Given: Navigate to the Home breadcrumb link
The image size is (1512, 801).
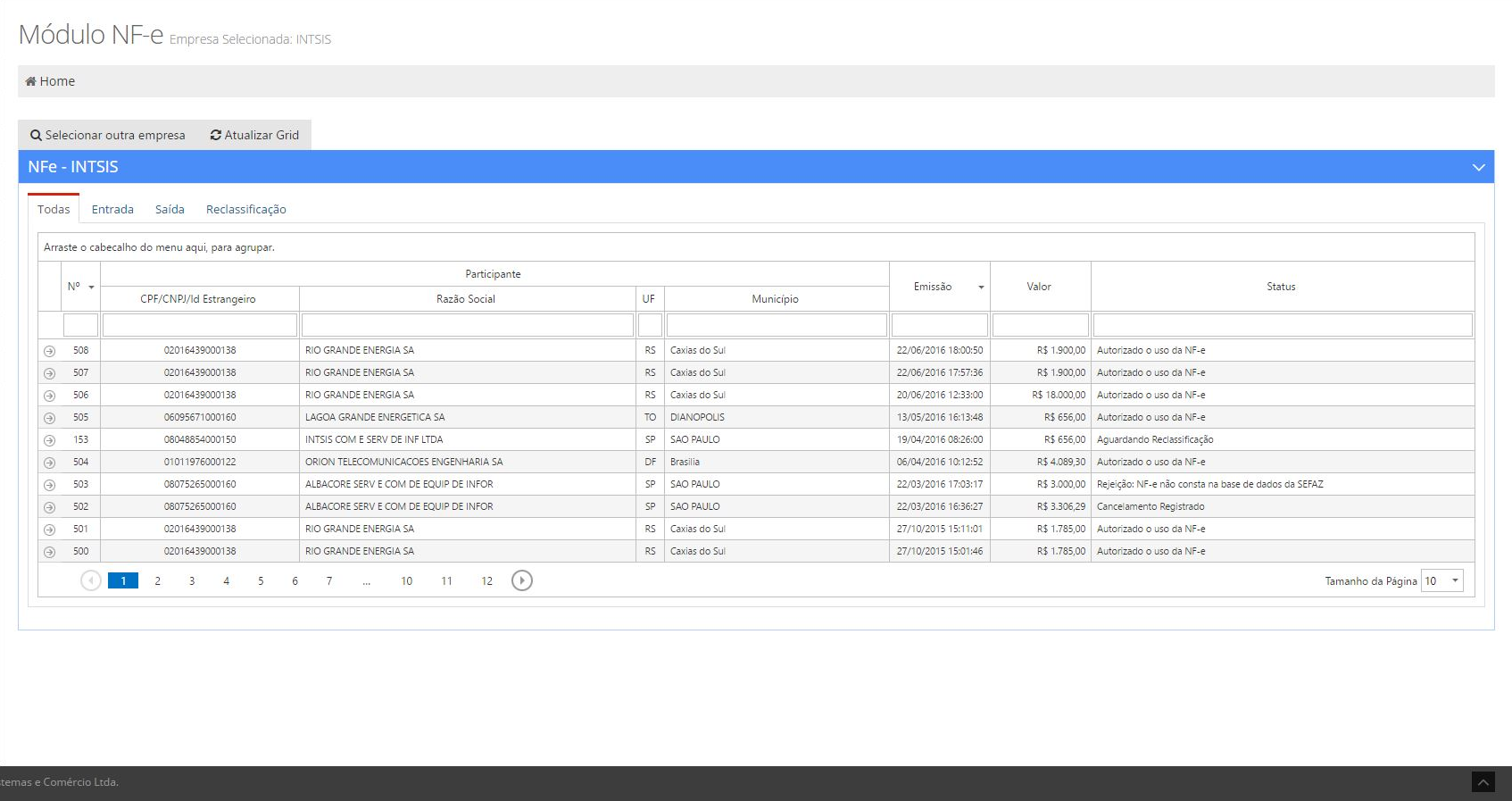Looking at the screenshot, I should pyautogui.click(x=51, y=81).
